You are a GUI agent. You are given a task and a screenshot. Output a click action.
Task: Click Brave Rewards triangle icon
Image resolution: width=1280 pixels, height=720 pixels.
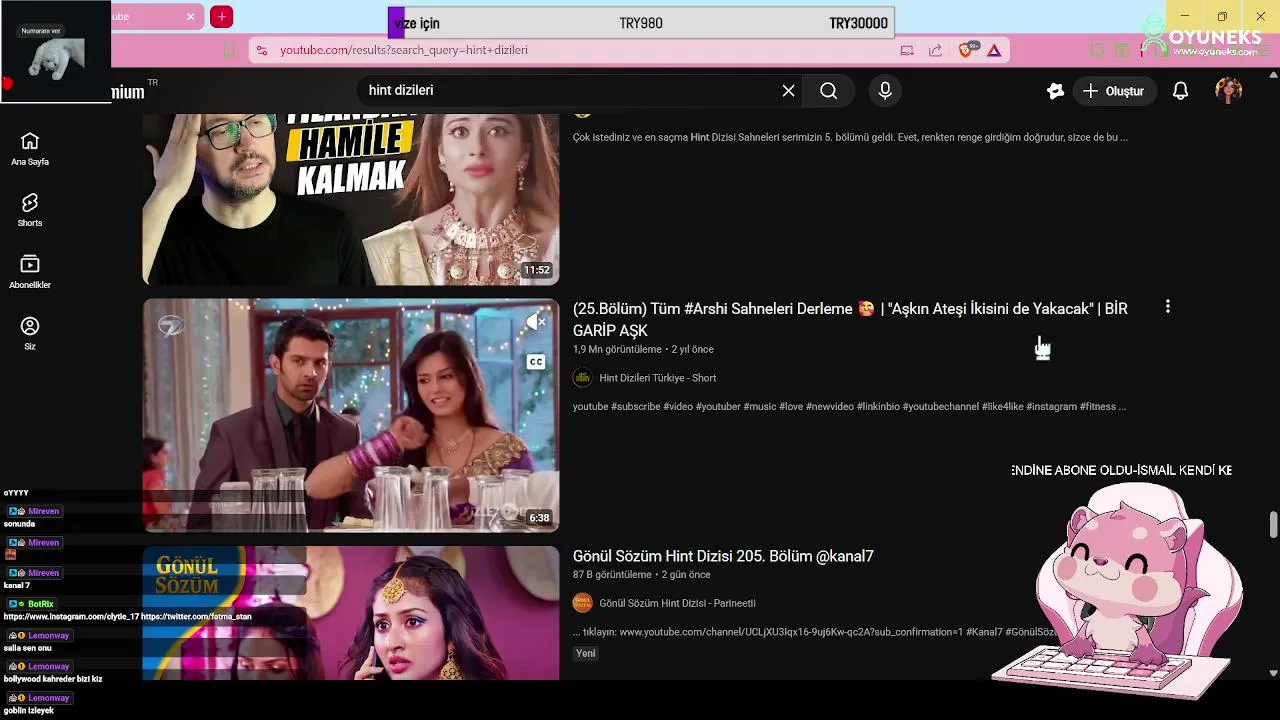994,50
